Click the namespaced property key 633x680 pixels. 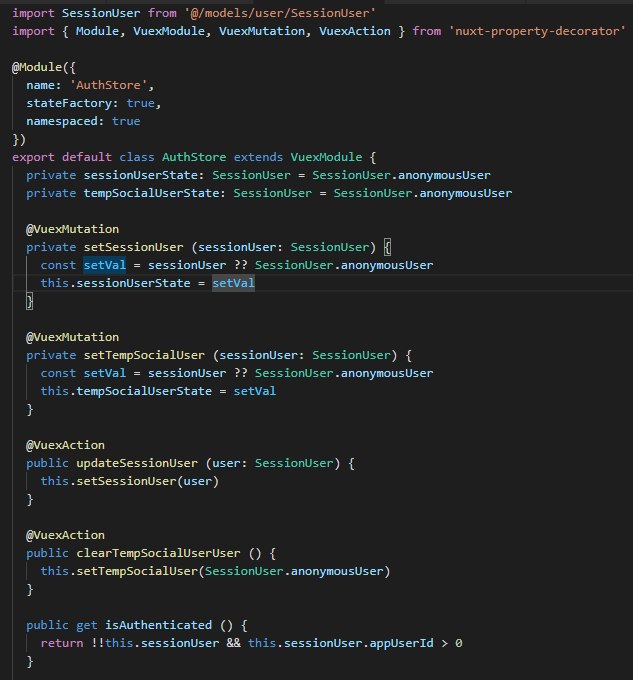coord(62,121)
